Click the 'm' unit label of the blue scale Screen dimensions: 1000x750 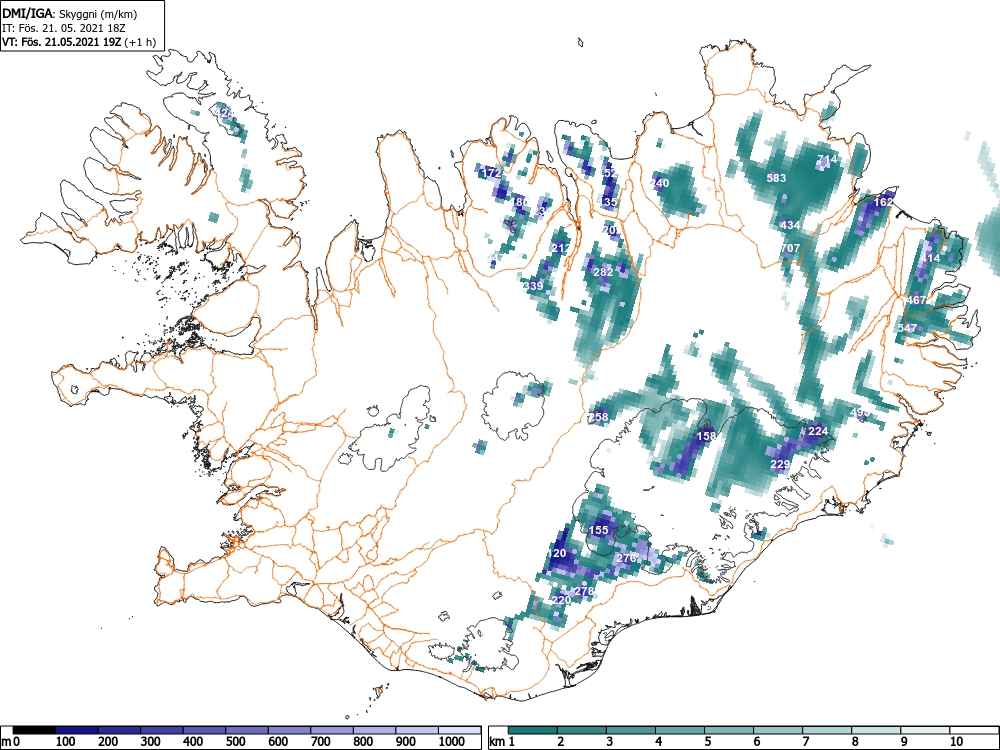pyautogui.click(x=6, y=742)
